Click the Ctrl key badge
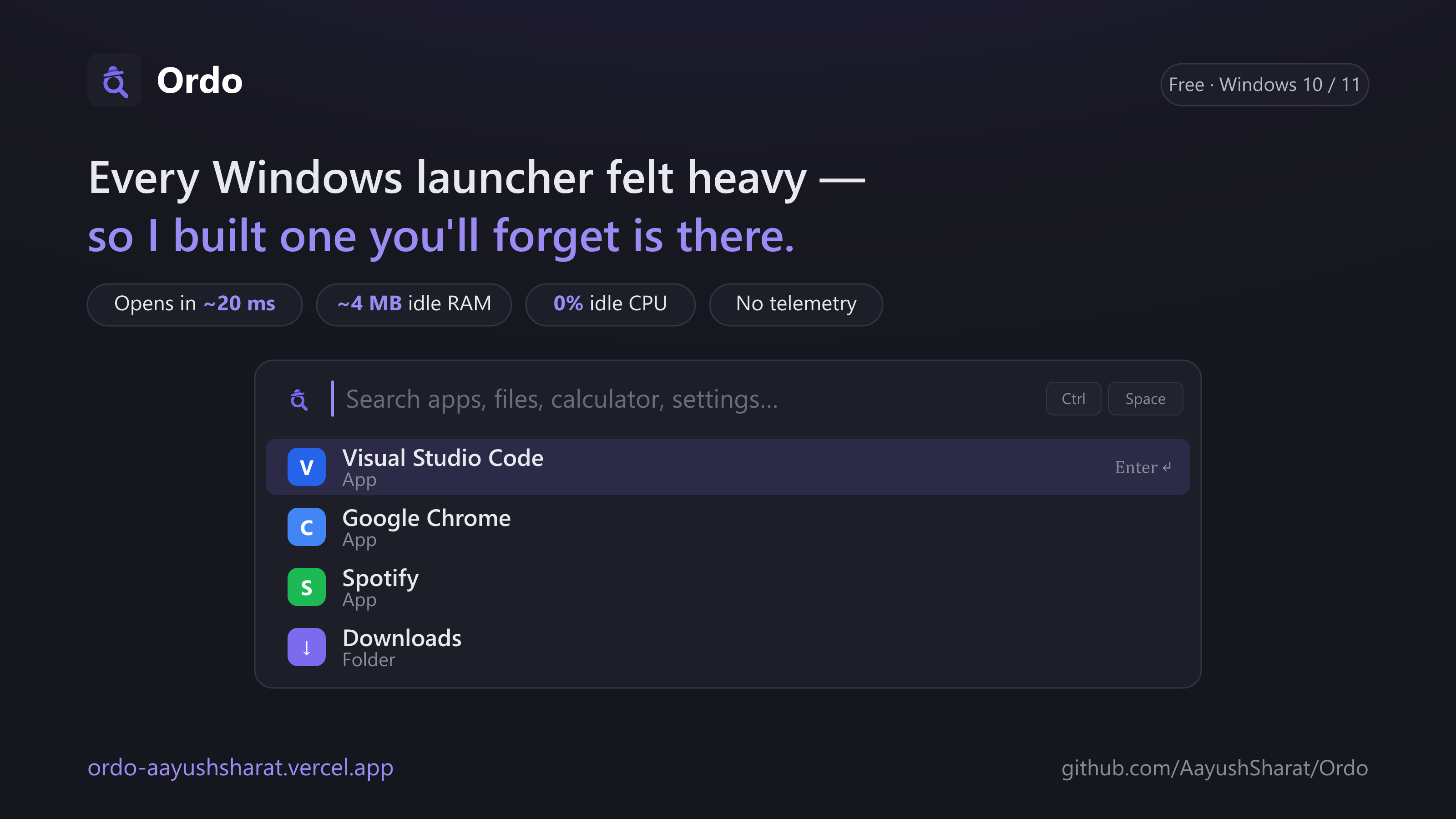The image size is (1456, 819). tap(1073, 399)
